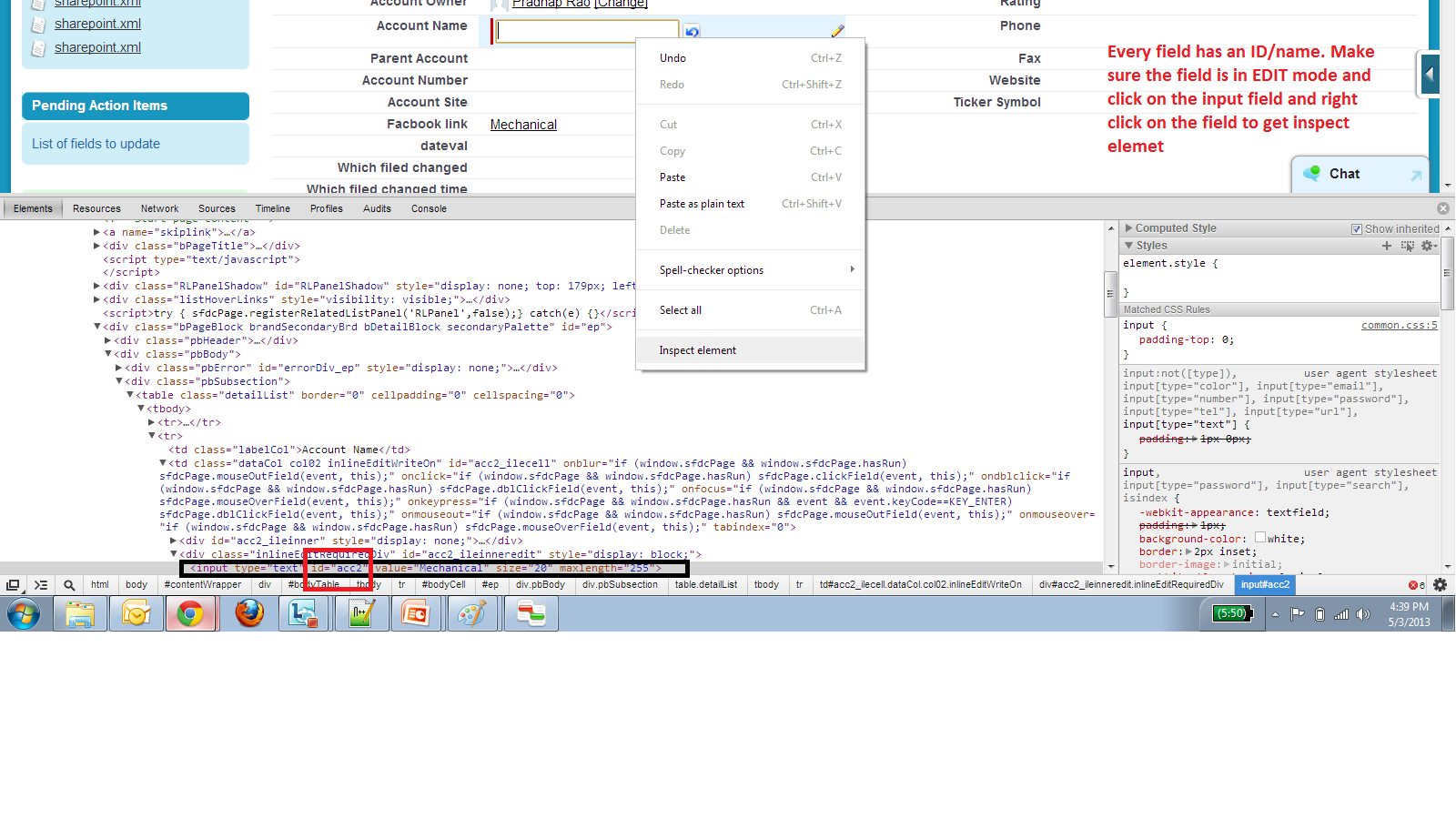The image size is (1456, 819).
Task: Open Windows Explorer from taskbar
Action: pyautogui.click(x=80, y=614)
